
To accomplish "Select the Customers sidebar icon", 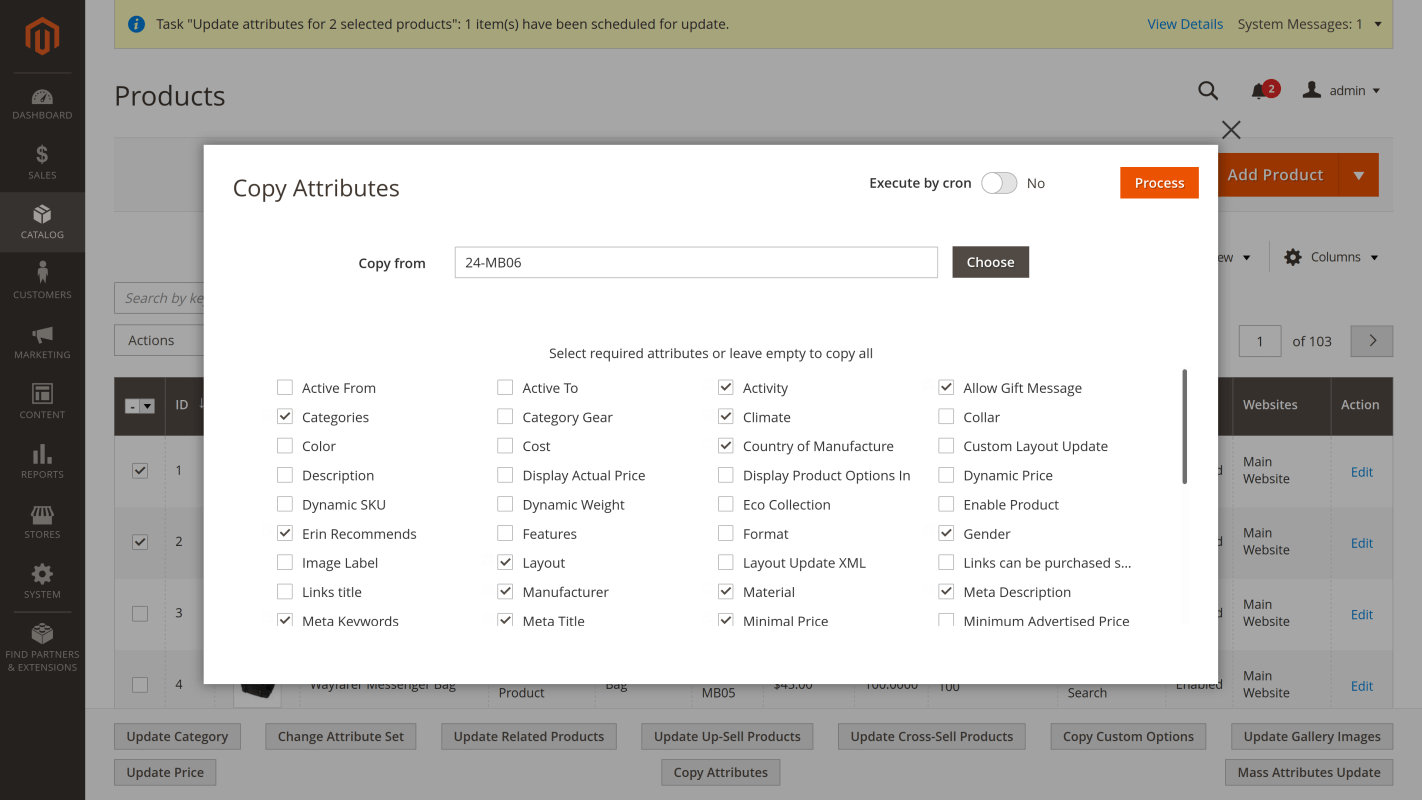I will click(42, 280).
